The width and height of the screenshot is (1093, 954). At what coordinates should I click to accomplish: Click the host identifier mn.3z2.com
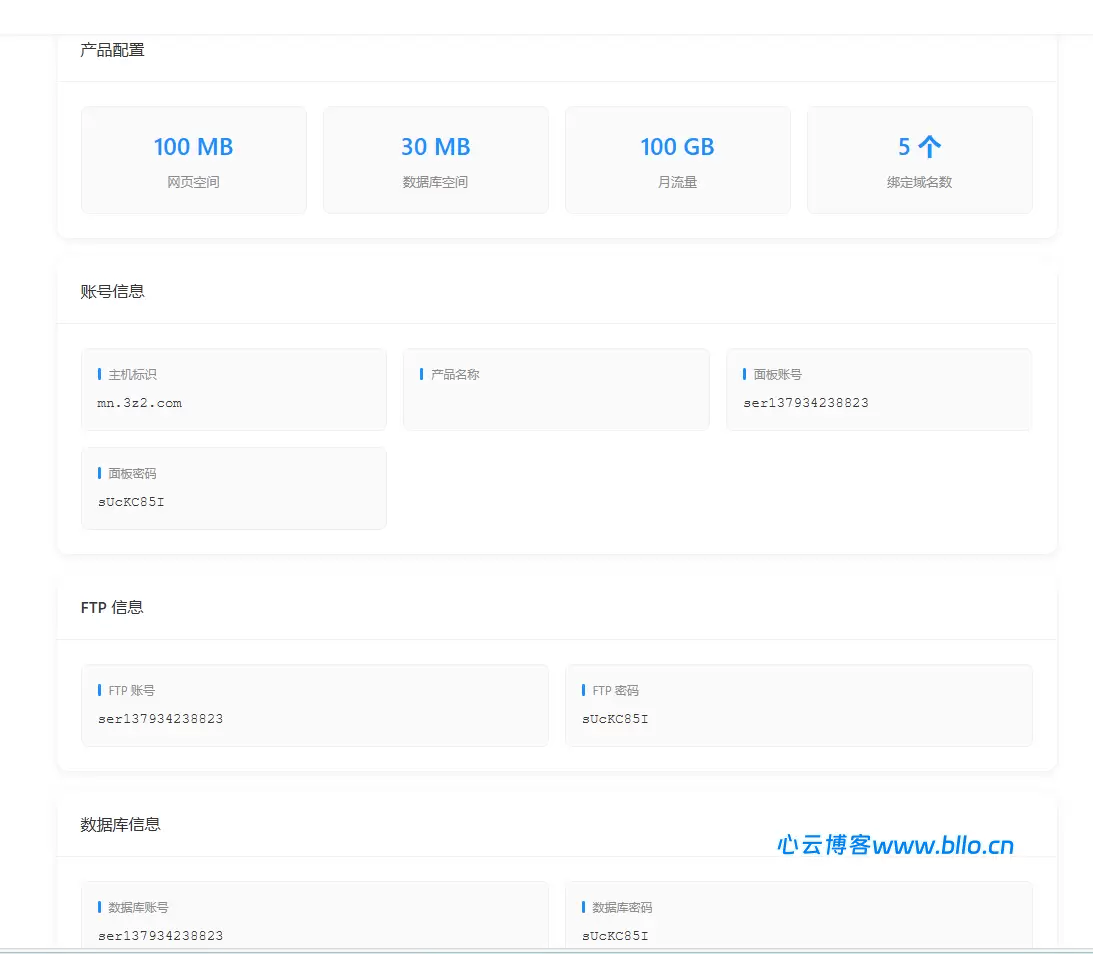[140, 403]
